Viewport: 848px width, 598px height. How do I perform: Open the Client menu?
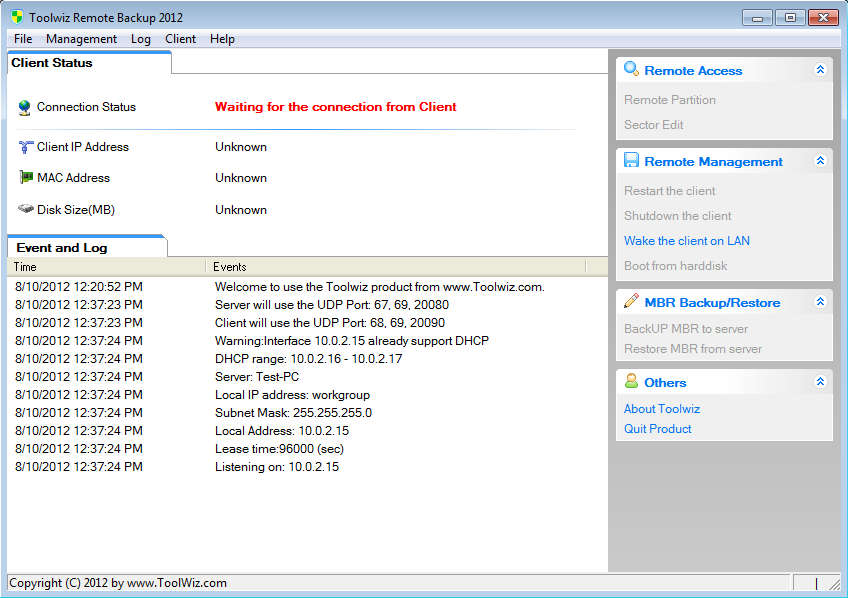click(x=180, y=39)
